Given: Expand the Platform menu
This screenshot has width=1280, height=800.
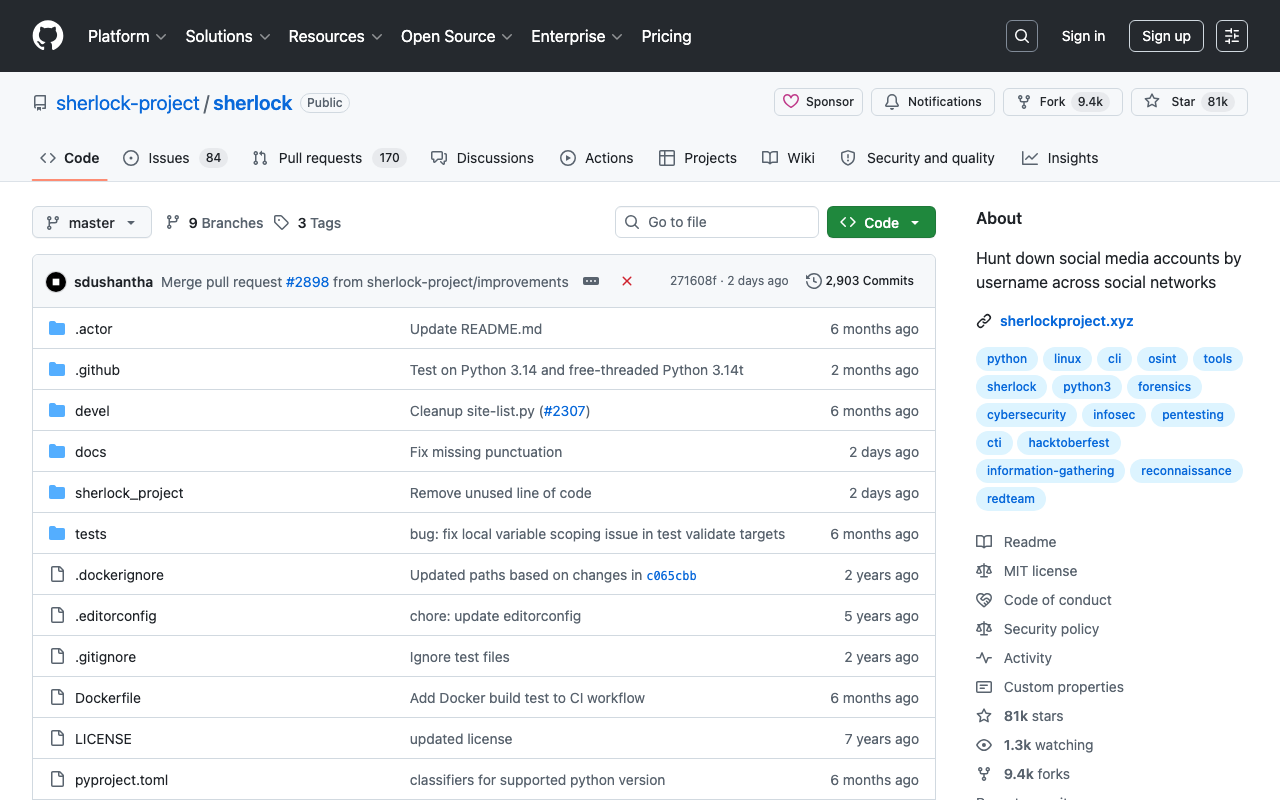Looking at the screenshot, I should coord(126,36).
